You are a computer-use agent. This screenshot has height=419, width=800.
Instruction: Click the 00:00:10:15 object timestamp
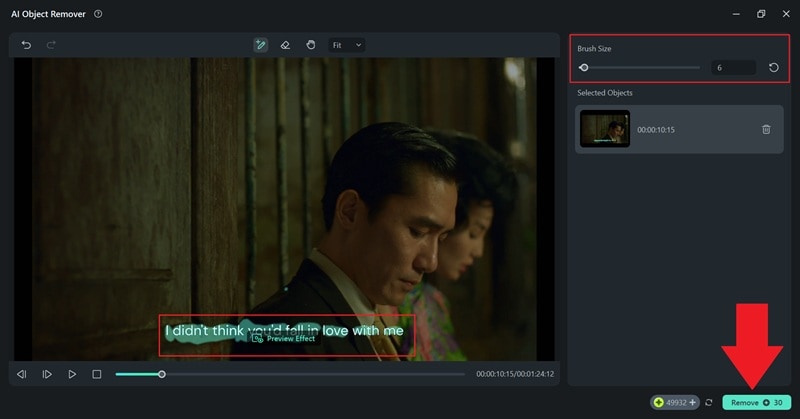tap(656, 130)
